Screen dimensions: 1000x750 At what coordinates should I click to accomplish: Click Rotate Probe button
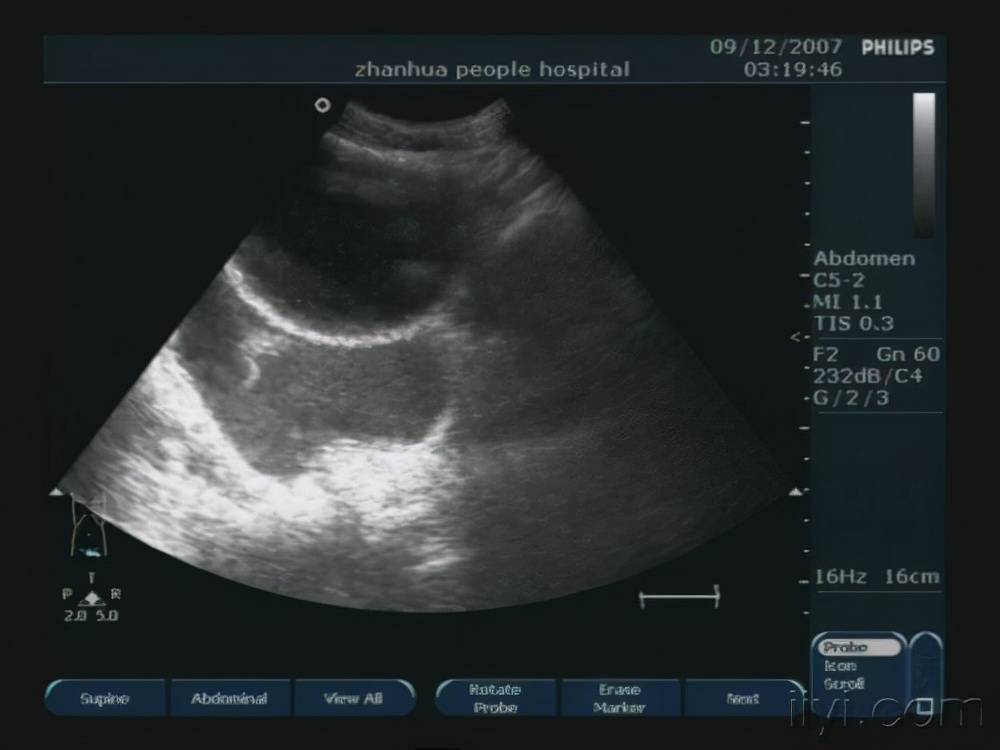coord(497,698)
